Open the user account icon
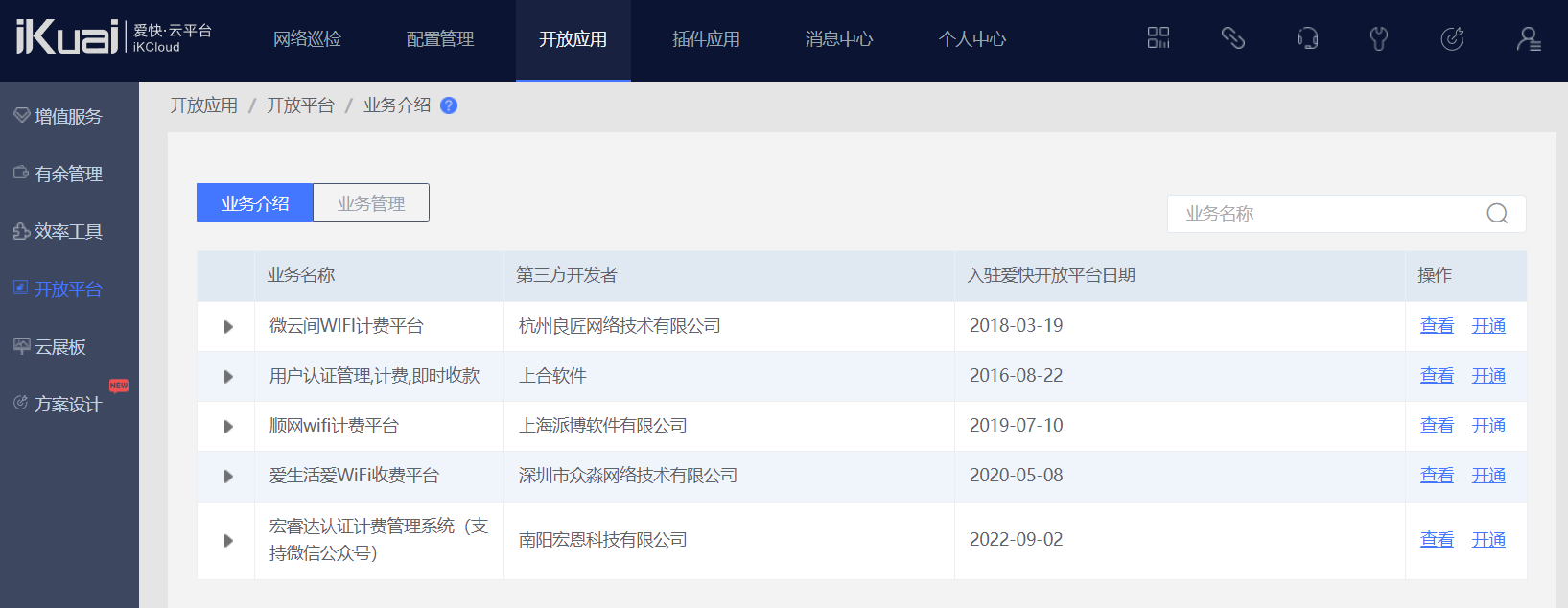This screenshot has width=1568, height=608. [1529, 38]
